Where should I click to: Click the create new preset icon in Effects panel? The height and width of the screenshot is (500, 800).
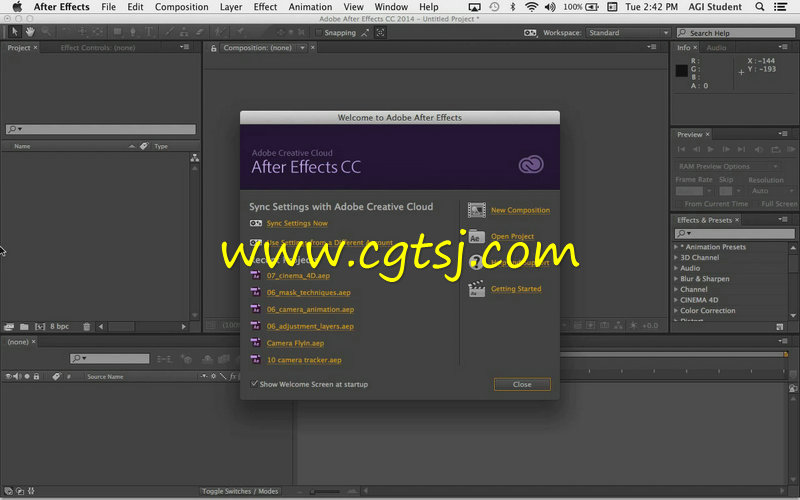tap(780, 327)
